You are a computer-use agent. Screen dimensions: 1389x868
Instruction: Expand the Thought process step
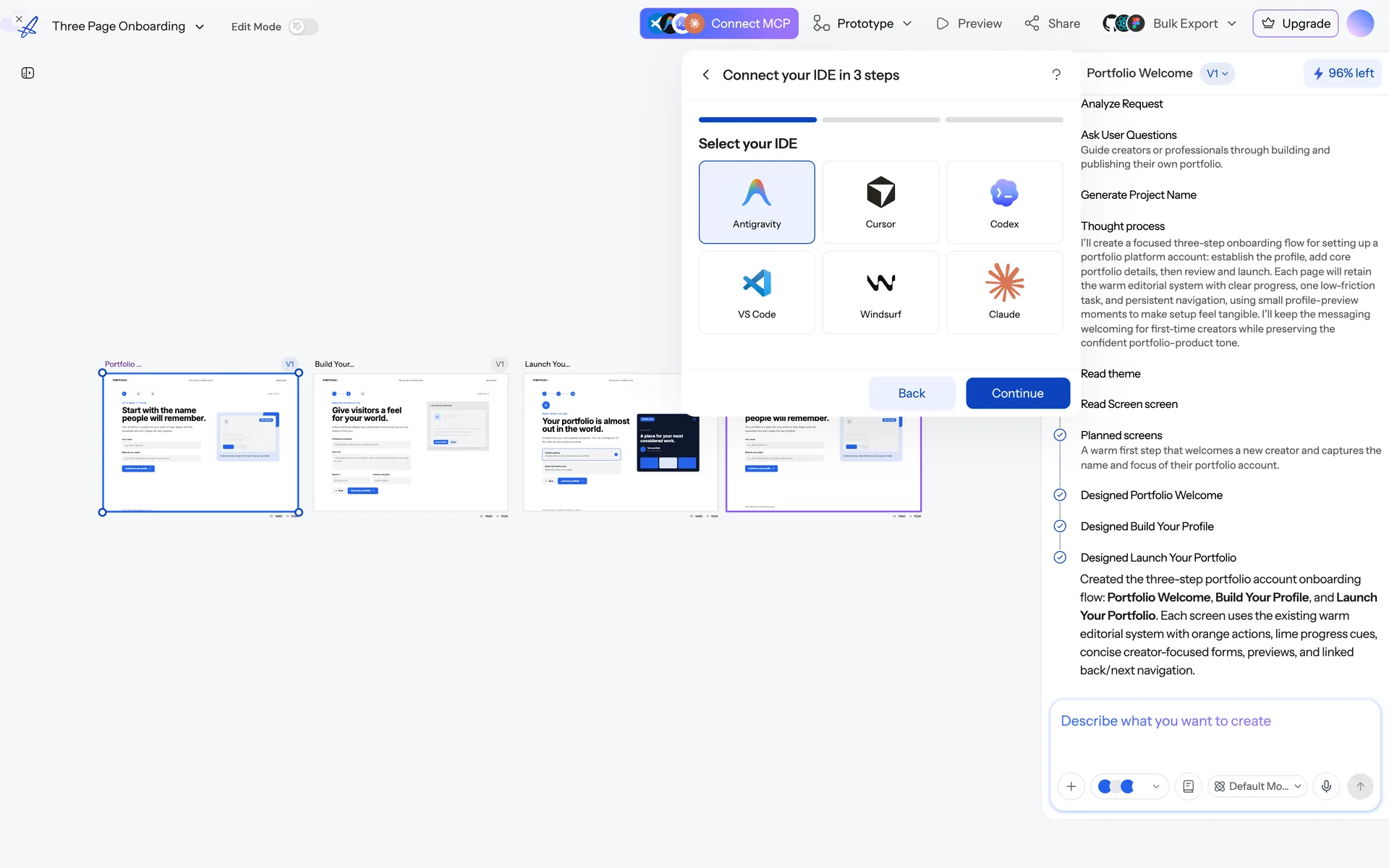coord(1122,226)
